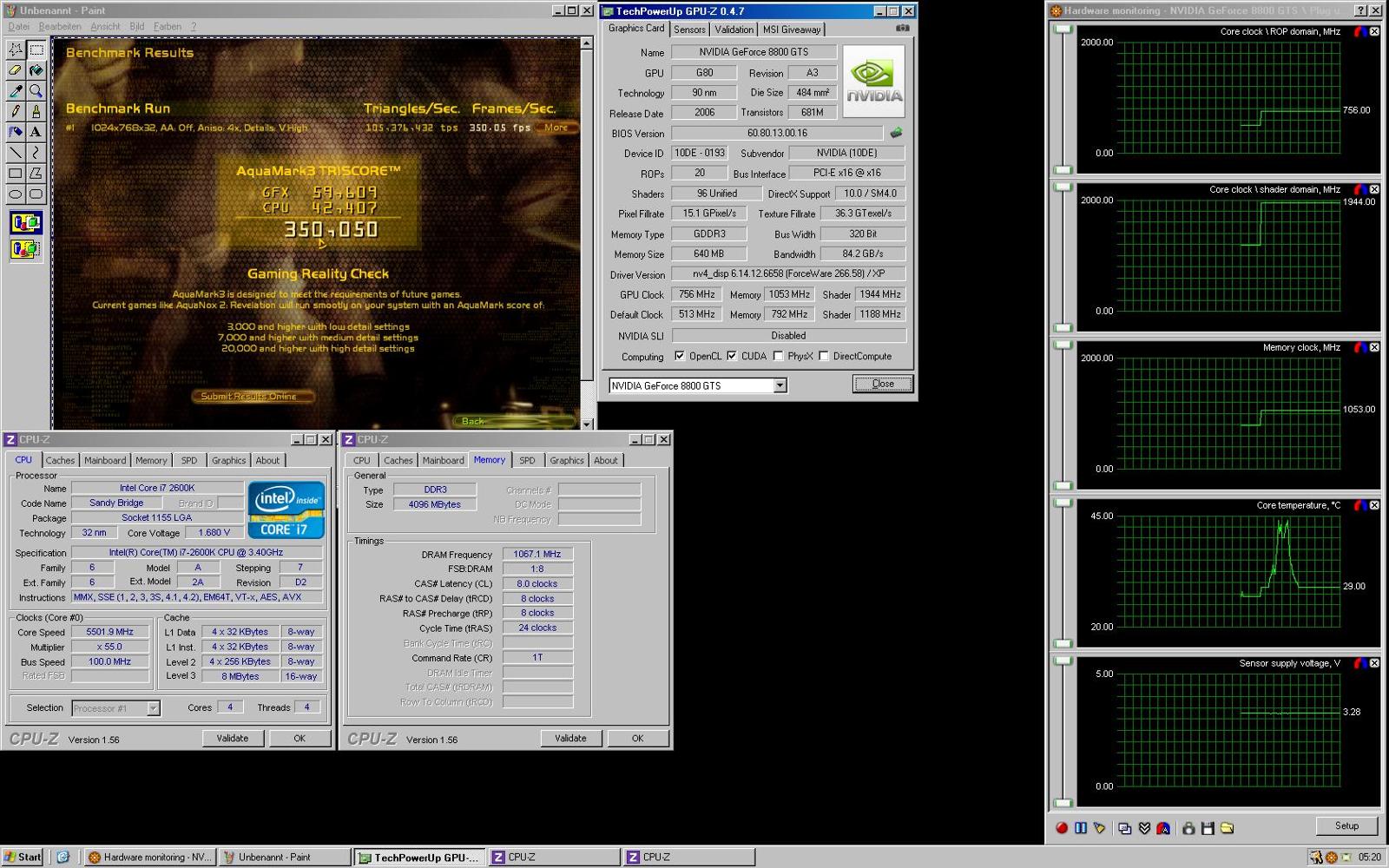Choose the transparent selection mode option

(25, 250)
